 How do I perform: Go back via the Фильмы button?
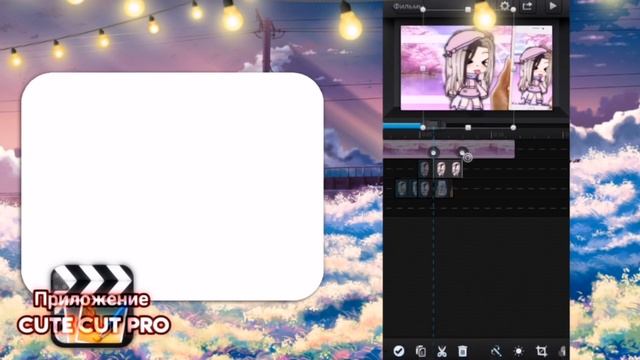pyautogui.click(x=406, y=7)
